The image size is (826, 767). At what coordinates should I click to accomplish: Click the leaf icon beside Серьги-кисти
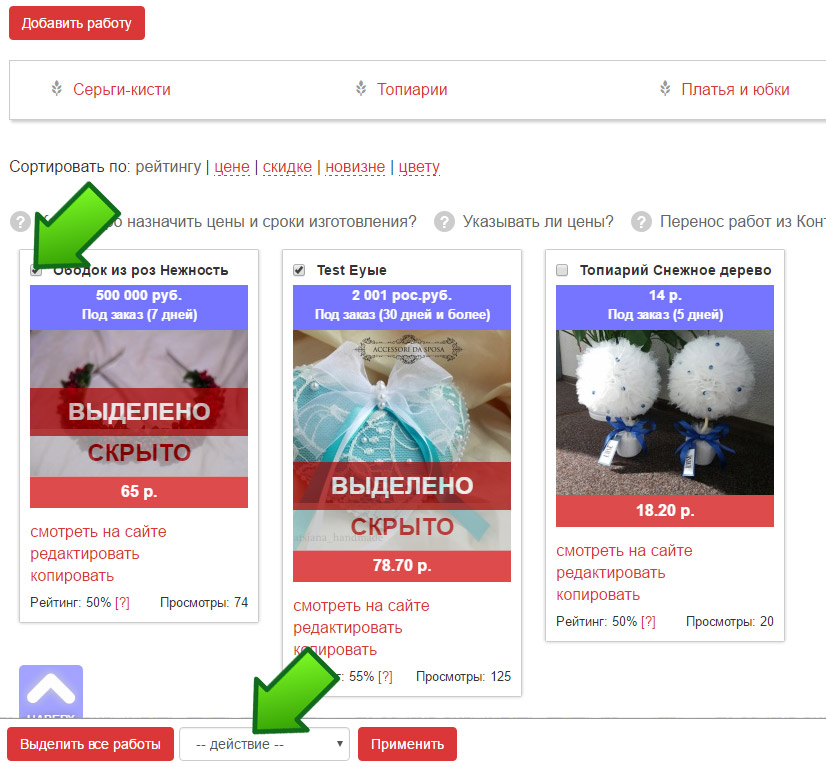tap(57, 88)
